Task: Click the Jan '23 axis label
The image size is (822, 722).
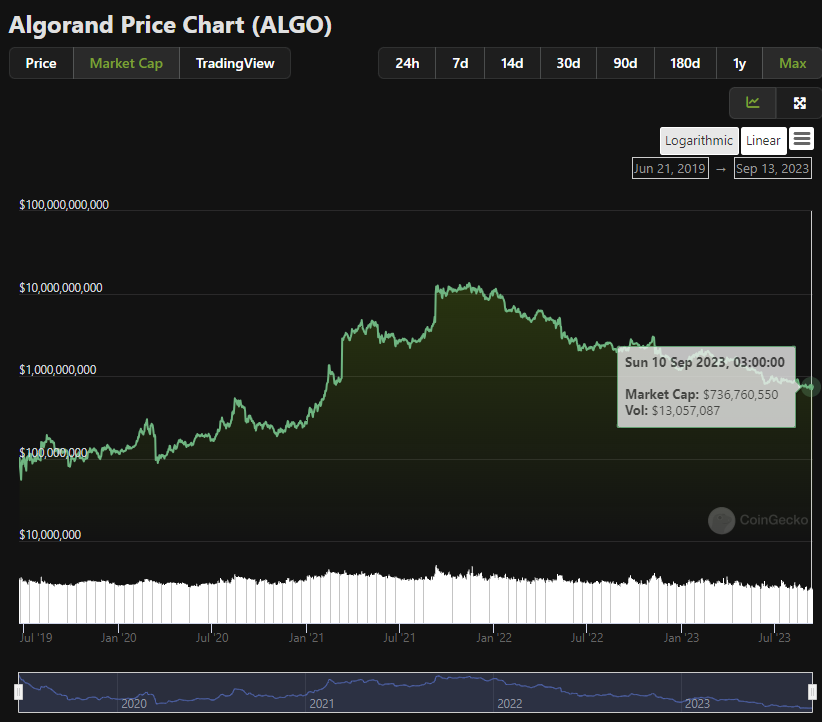Action: (682, 638)
